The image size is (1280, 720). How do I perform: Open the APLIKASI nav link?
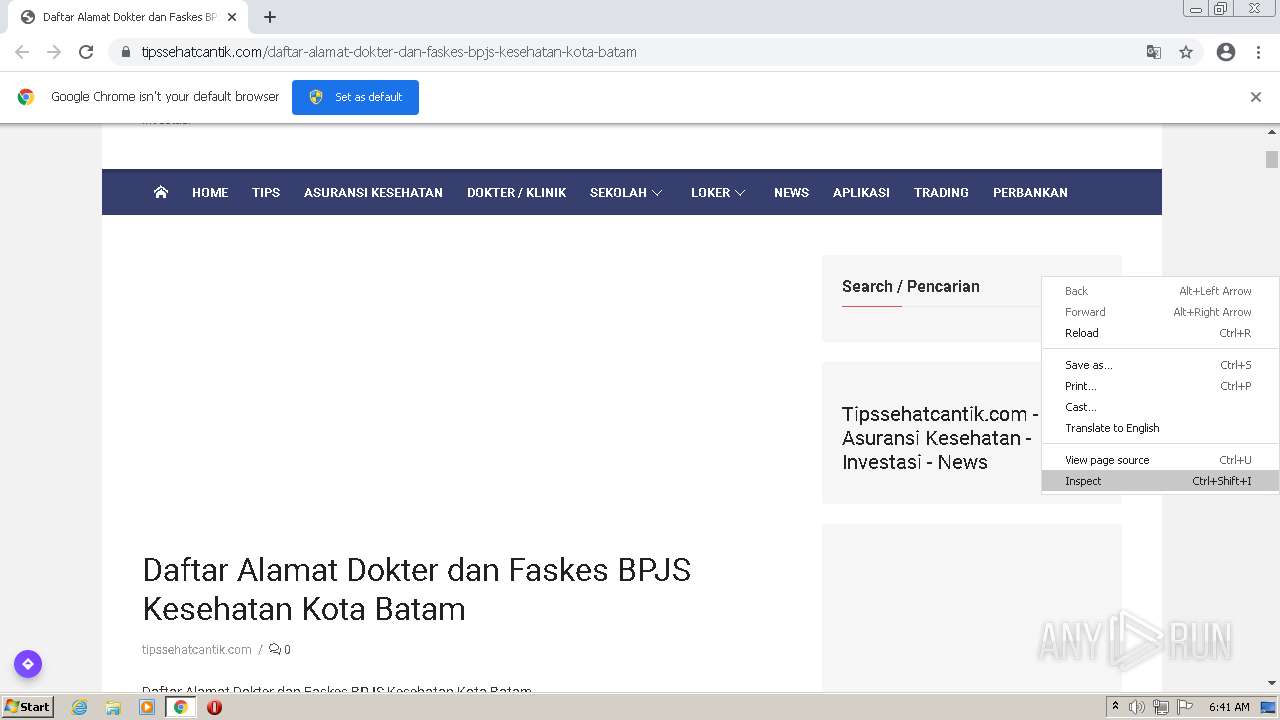pos(861,192)
